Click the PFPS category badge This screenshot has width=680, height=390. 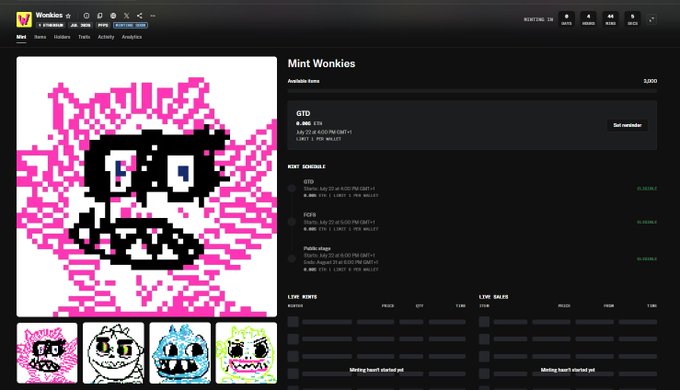coord(103,25)
